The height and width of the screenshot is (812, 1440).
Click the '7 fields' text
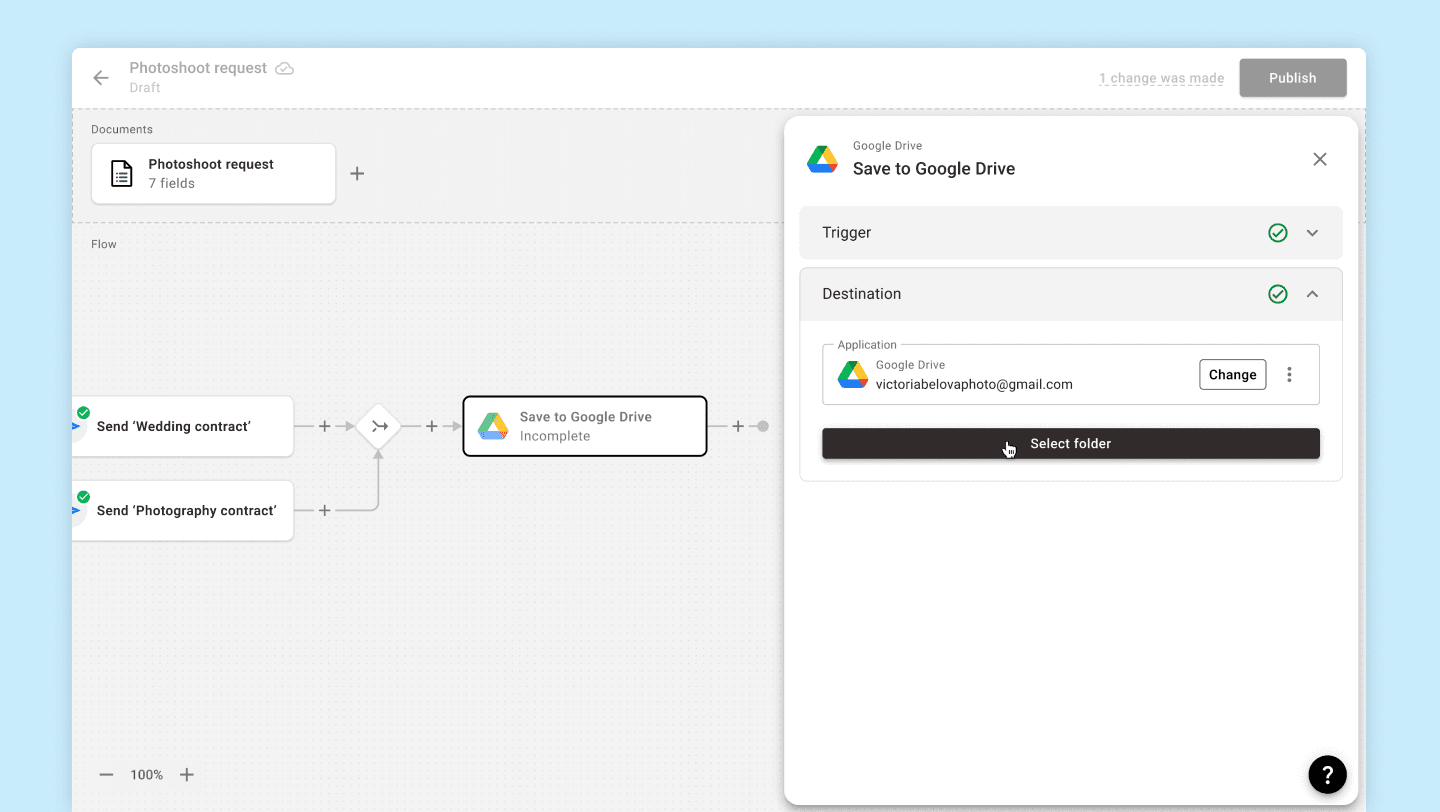pyautogui.click(x=172, y=183)
